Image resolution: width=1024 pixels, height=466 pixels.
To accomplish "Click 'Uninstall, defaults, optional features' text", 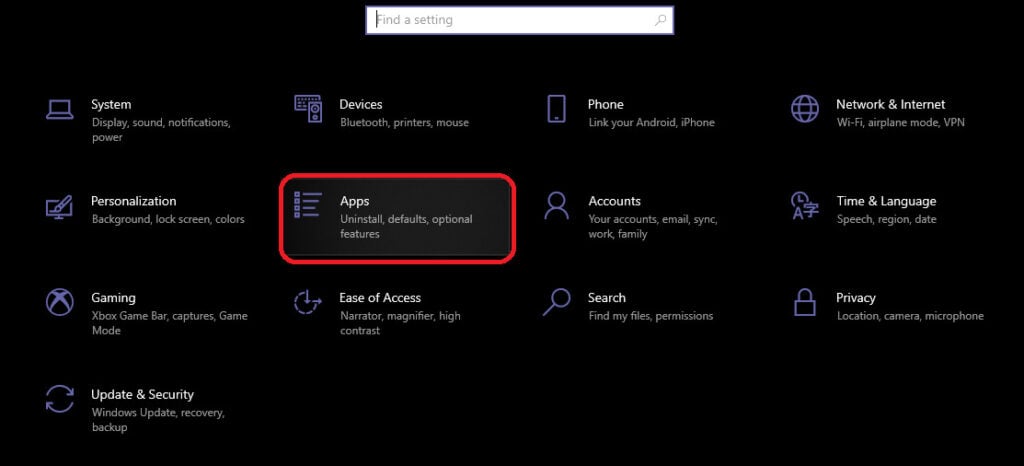I will click(x=406, y=226).
